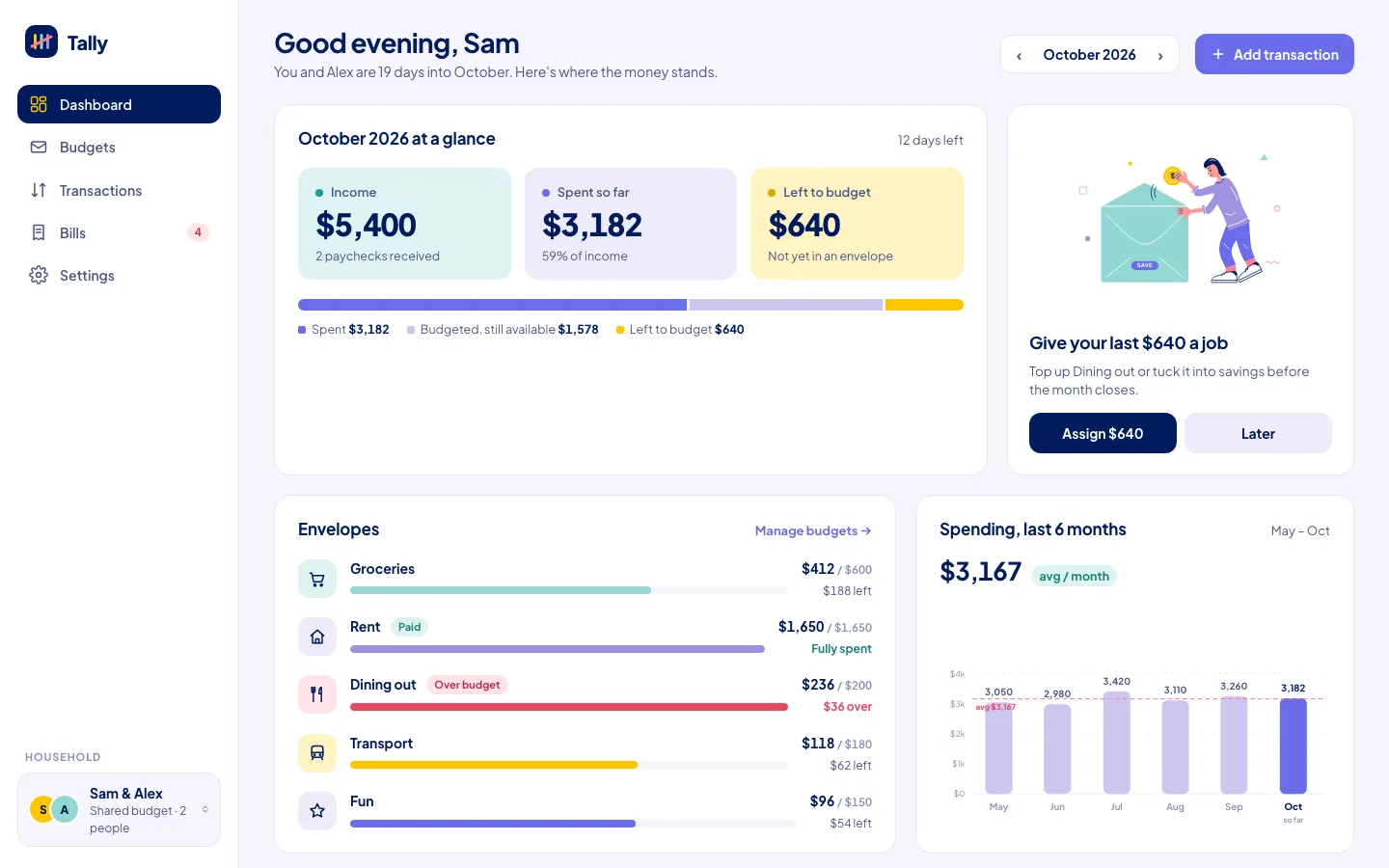This screenshot has width=1389, height=868.
Task: Click the May bar in spending chart
Action: [998, 748]
